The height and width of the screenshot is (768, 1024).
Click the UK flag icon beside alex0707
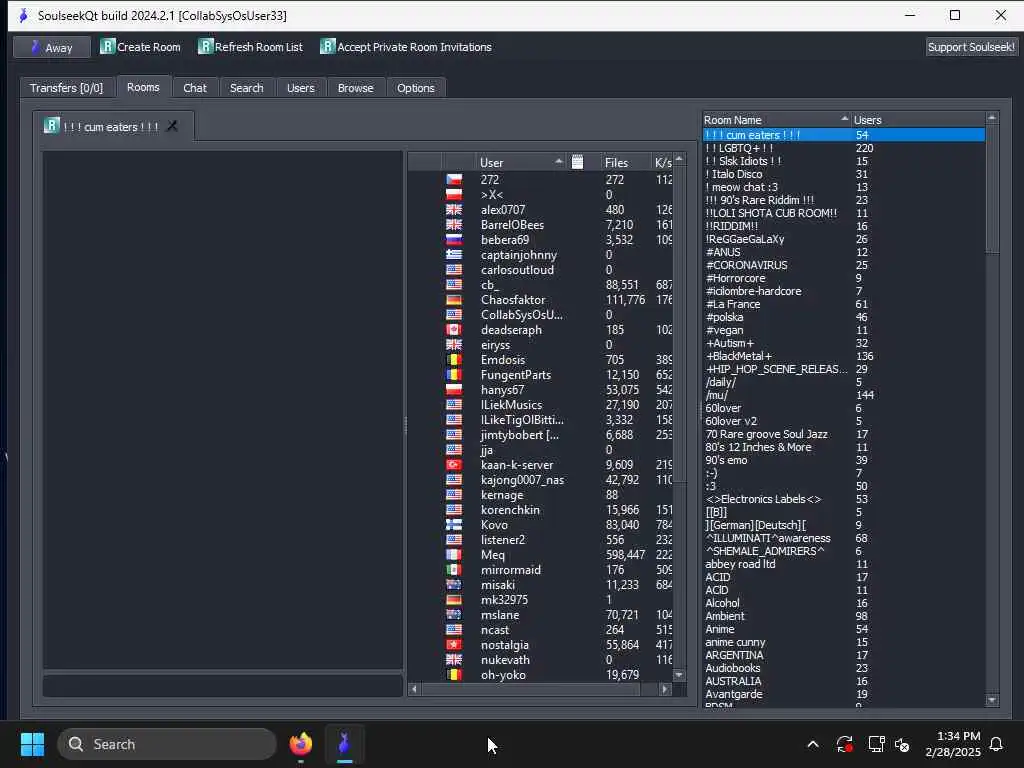point(454,210)
